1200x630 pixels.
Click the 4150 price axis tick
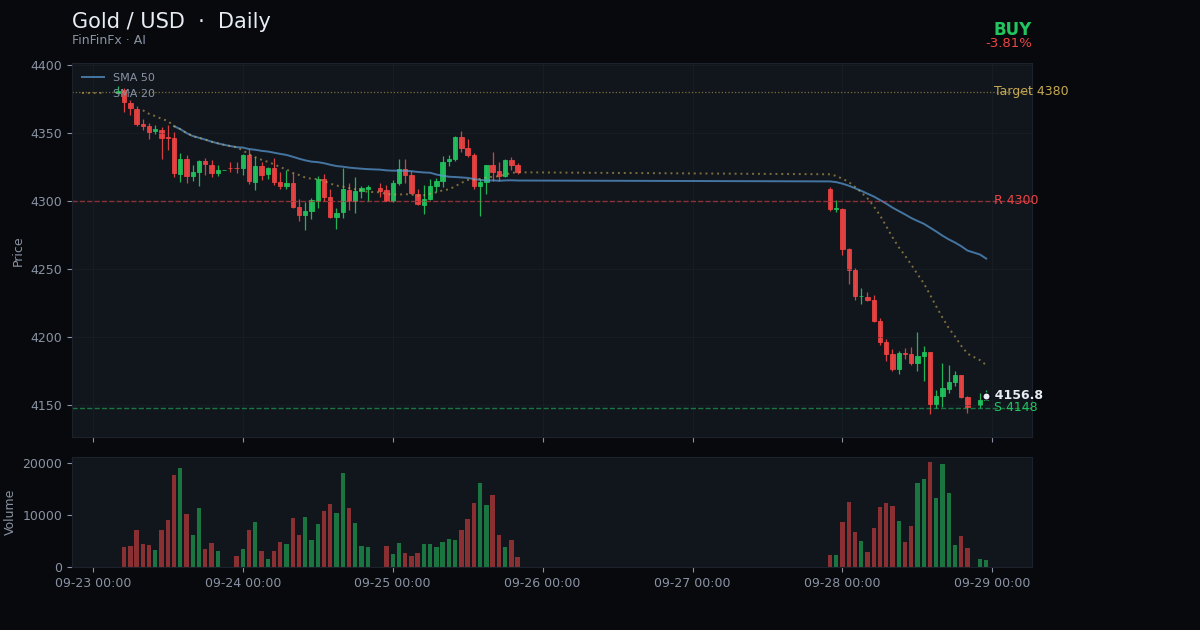coord(46,405)
